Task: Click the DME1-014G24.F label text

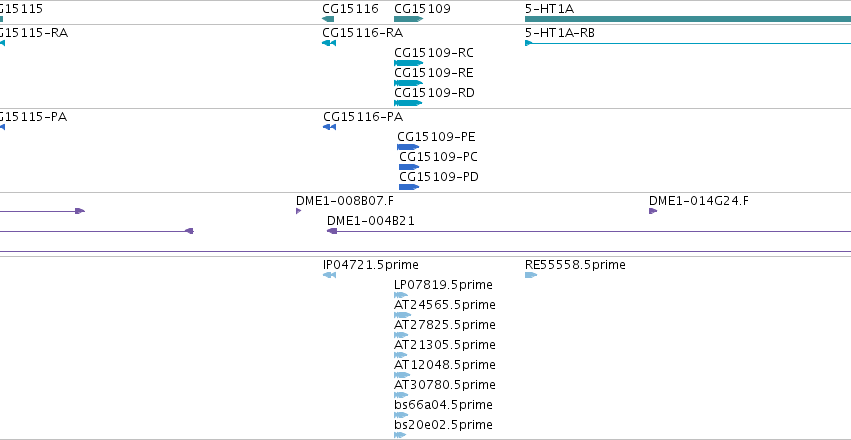Action: point(699,201)
